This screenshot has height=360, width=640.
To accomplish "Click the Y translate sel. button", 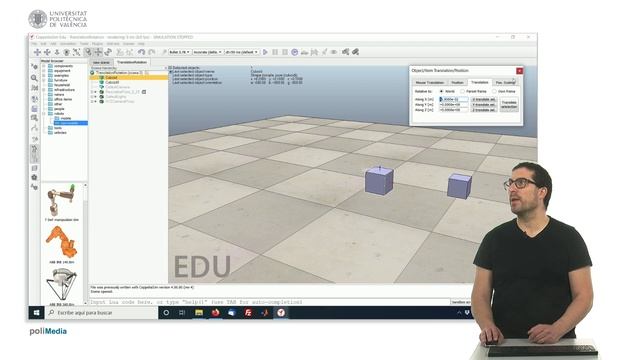I will [484, 104].
